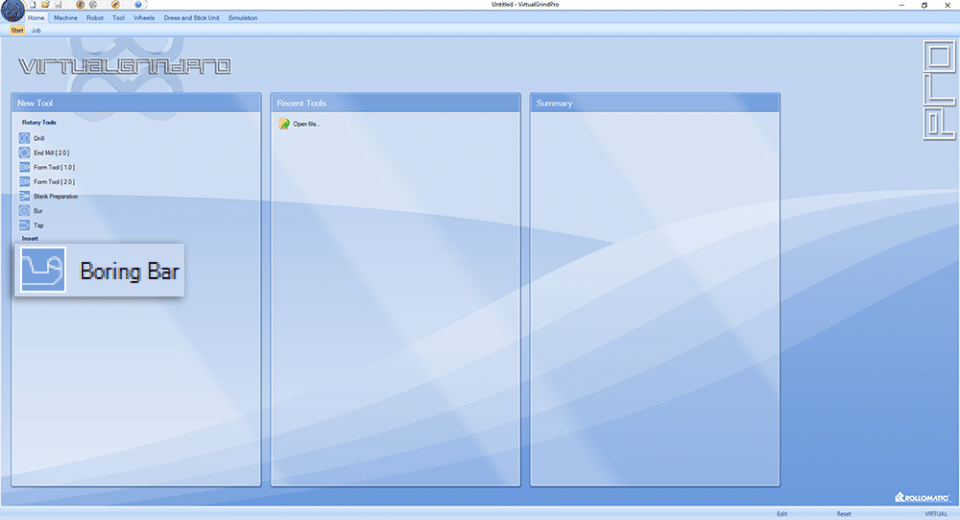Create a new End Mill [2.0] tool

point(51,153)
